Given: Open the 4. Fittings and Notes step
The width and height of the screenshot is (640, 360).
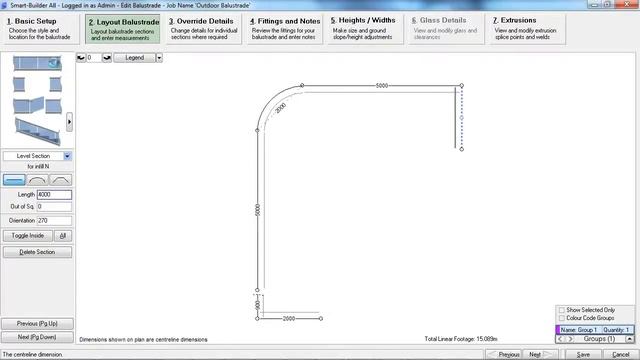Looking at the screenshot, I should [x=284, y=29].
